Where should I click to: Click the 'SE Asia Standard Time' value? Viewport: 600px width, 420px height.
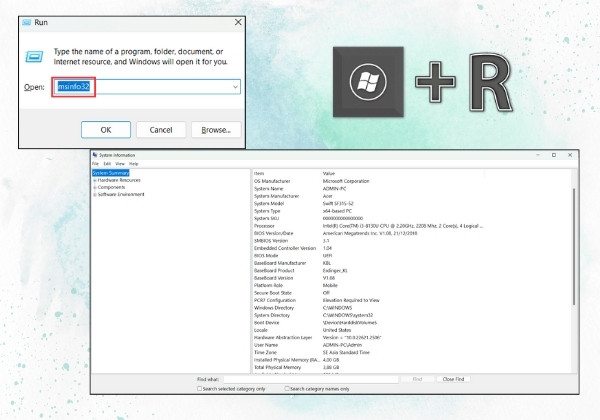(x=346, y=352)
